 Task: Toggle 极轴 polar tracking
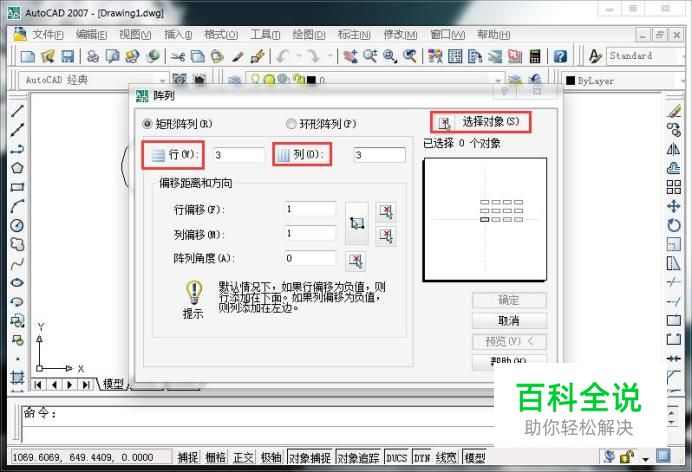(271, 457)
